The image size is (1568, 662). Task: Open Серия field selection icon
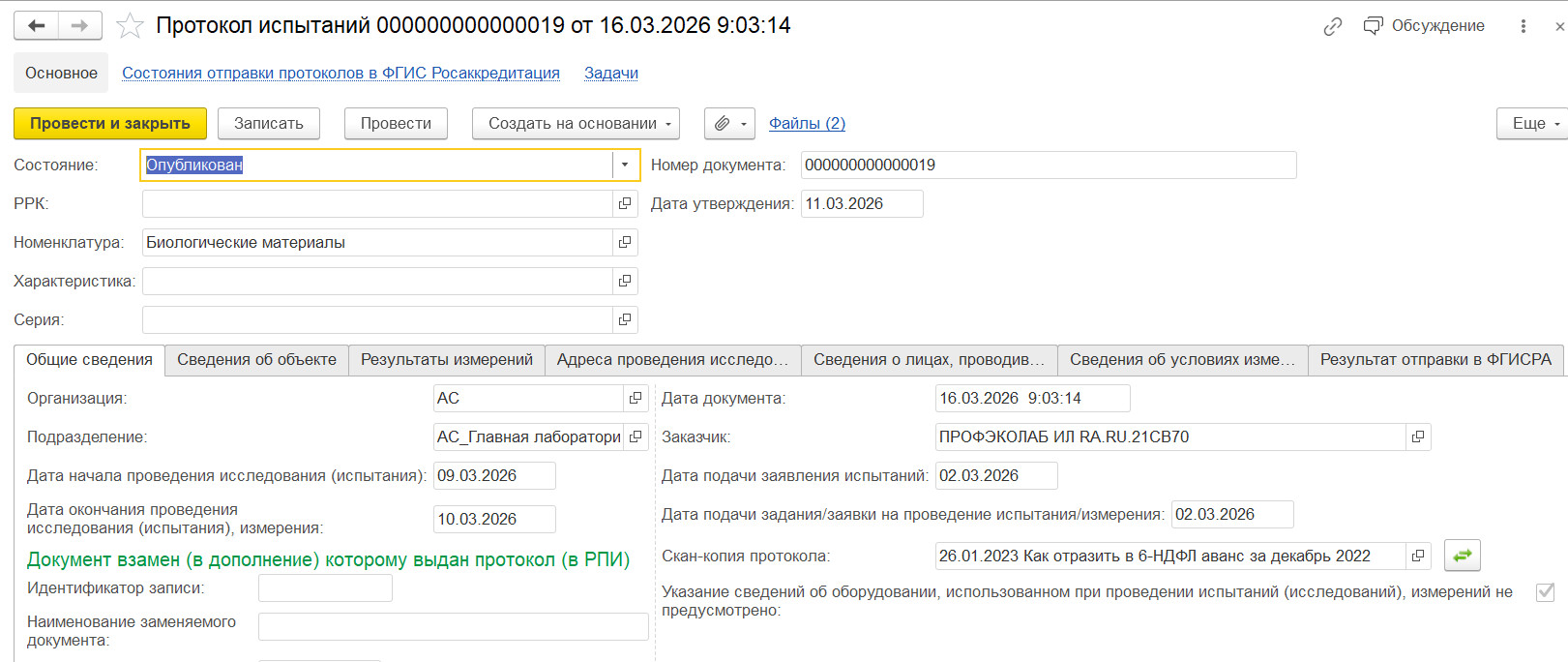[x=625, y=319]
